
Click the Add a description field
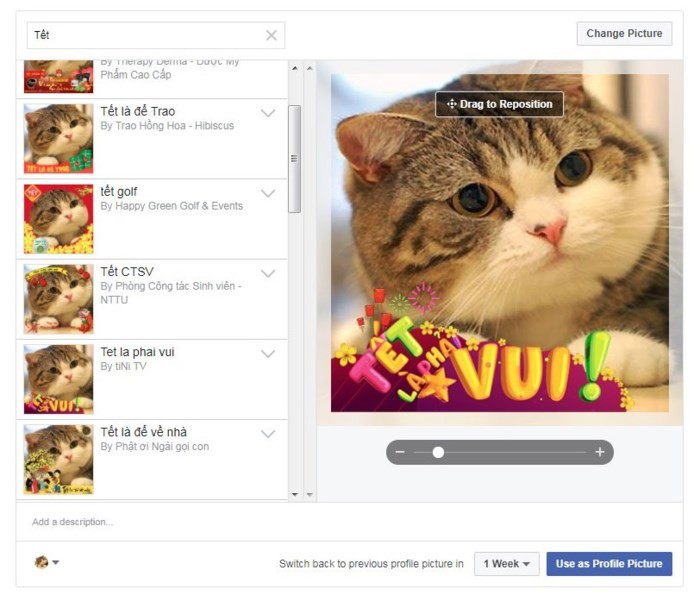point(349,522)
